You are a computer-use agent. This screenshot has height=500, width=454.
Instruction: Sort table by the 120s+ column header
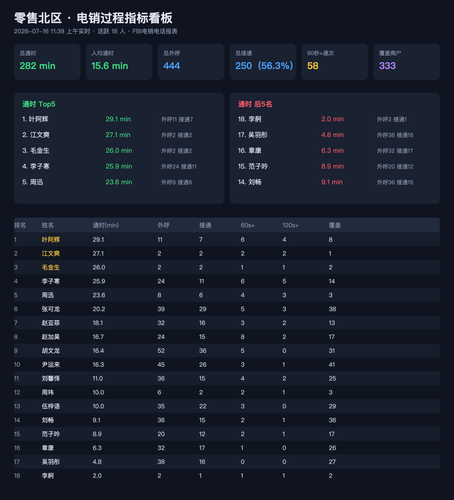click(290, 225)
